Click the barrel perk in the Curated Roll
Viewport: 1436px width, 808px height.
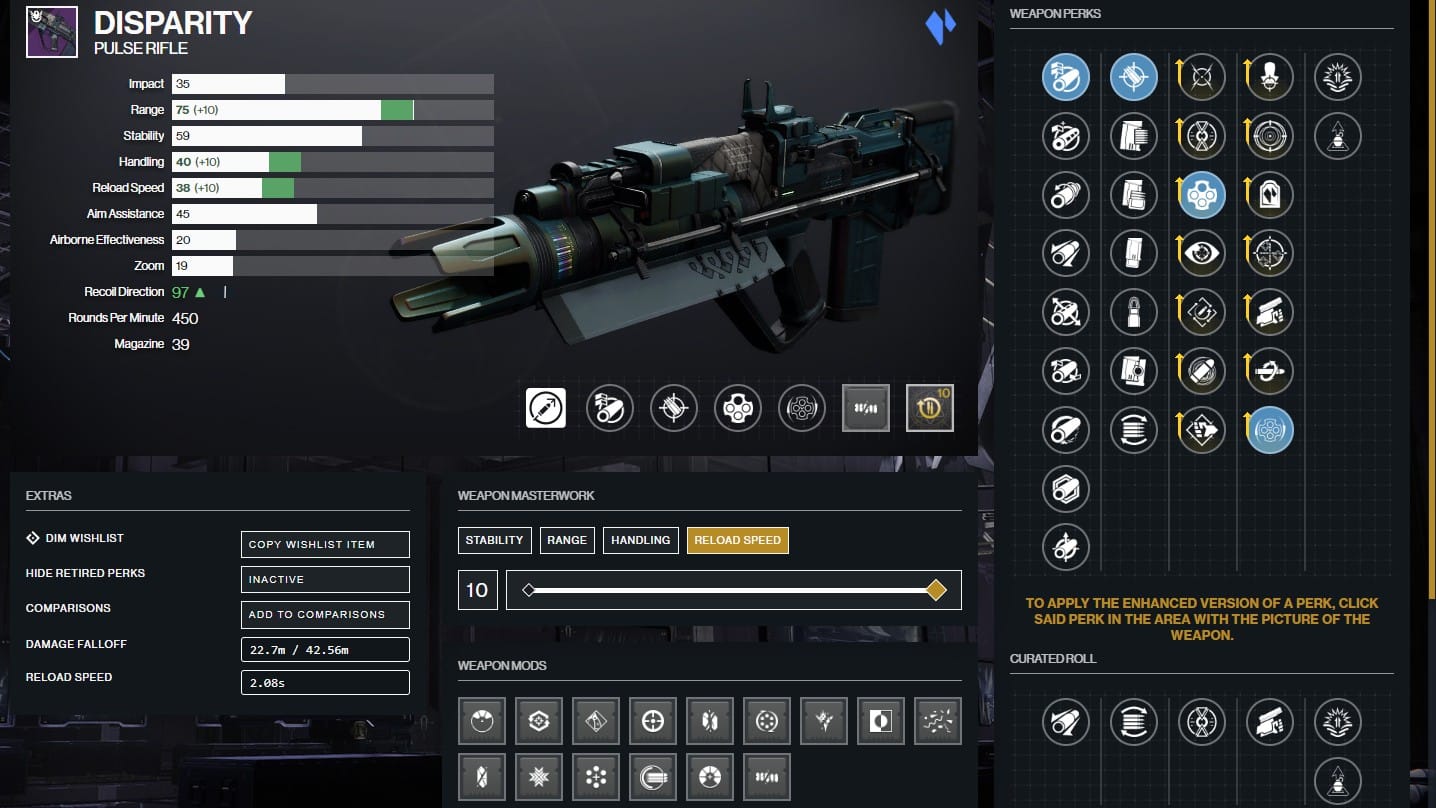[1066, 721]
